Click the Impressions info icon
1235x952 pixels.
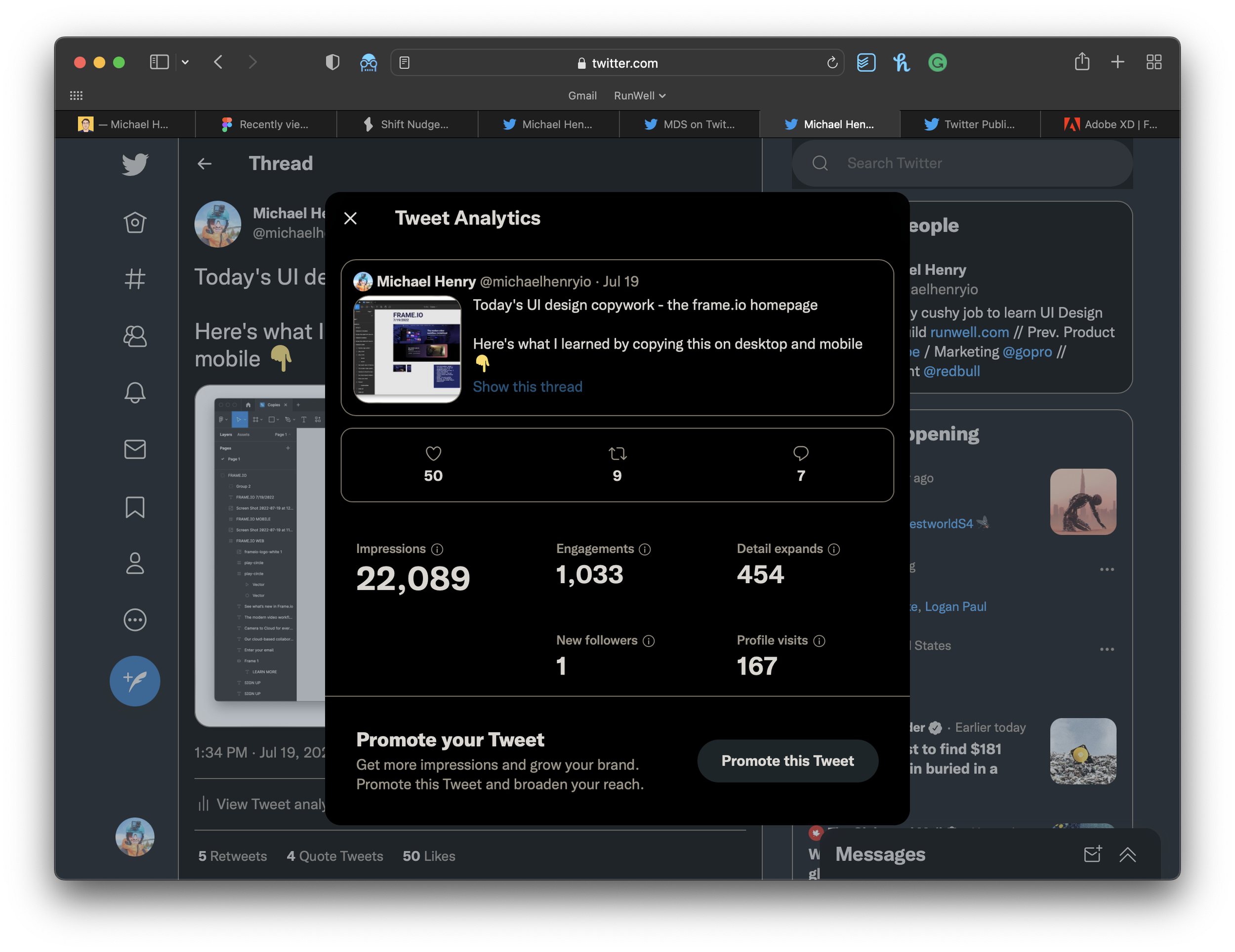(437, 549)
